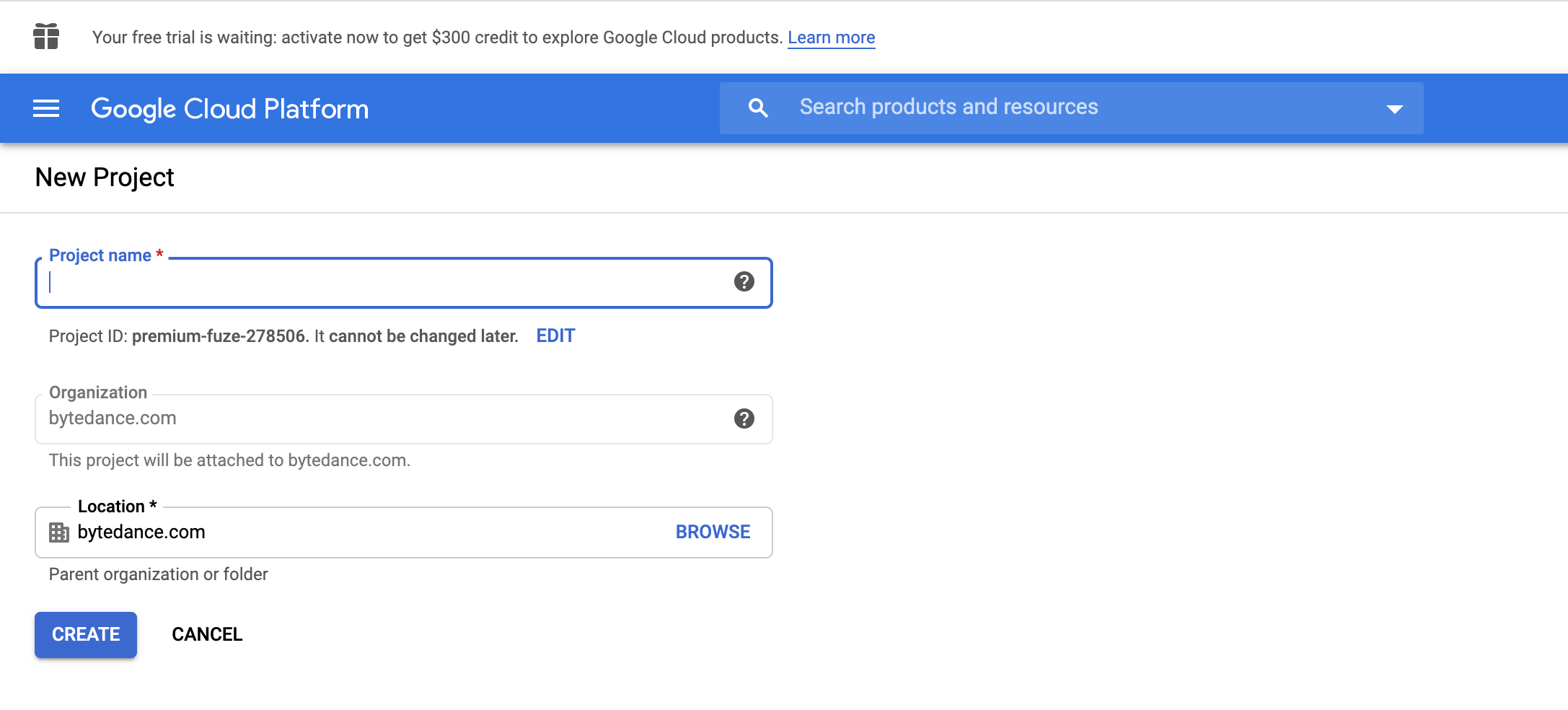Click the free trial banner message text
This screenshot has width=1568, height=710.
(437, 38)
